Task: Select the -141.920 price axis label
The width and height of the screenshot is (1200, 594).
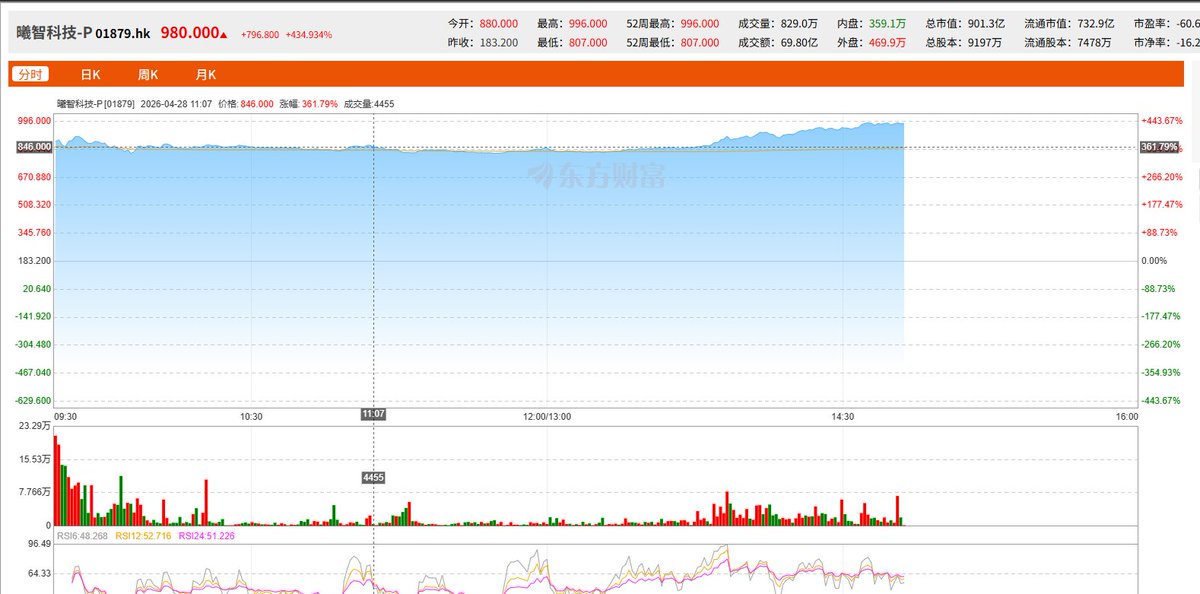Action: pos(33,316)
